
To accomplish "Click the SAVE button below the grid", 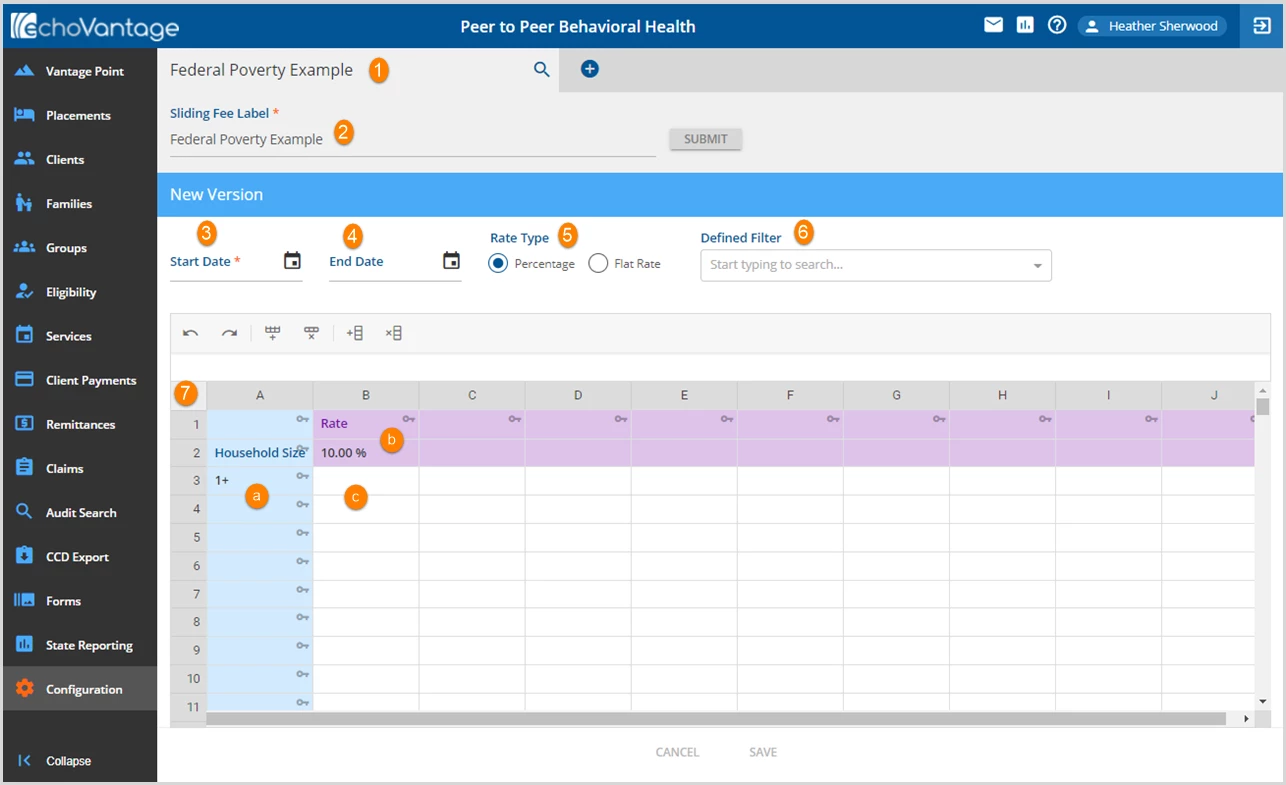I will click(x=763, y=752).
